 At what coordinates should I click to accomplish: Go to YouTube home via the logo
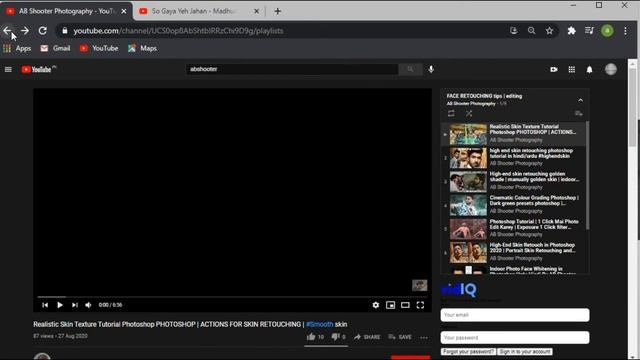click(x=39, y=69)
